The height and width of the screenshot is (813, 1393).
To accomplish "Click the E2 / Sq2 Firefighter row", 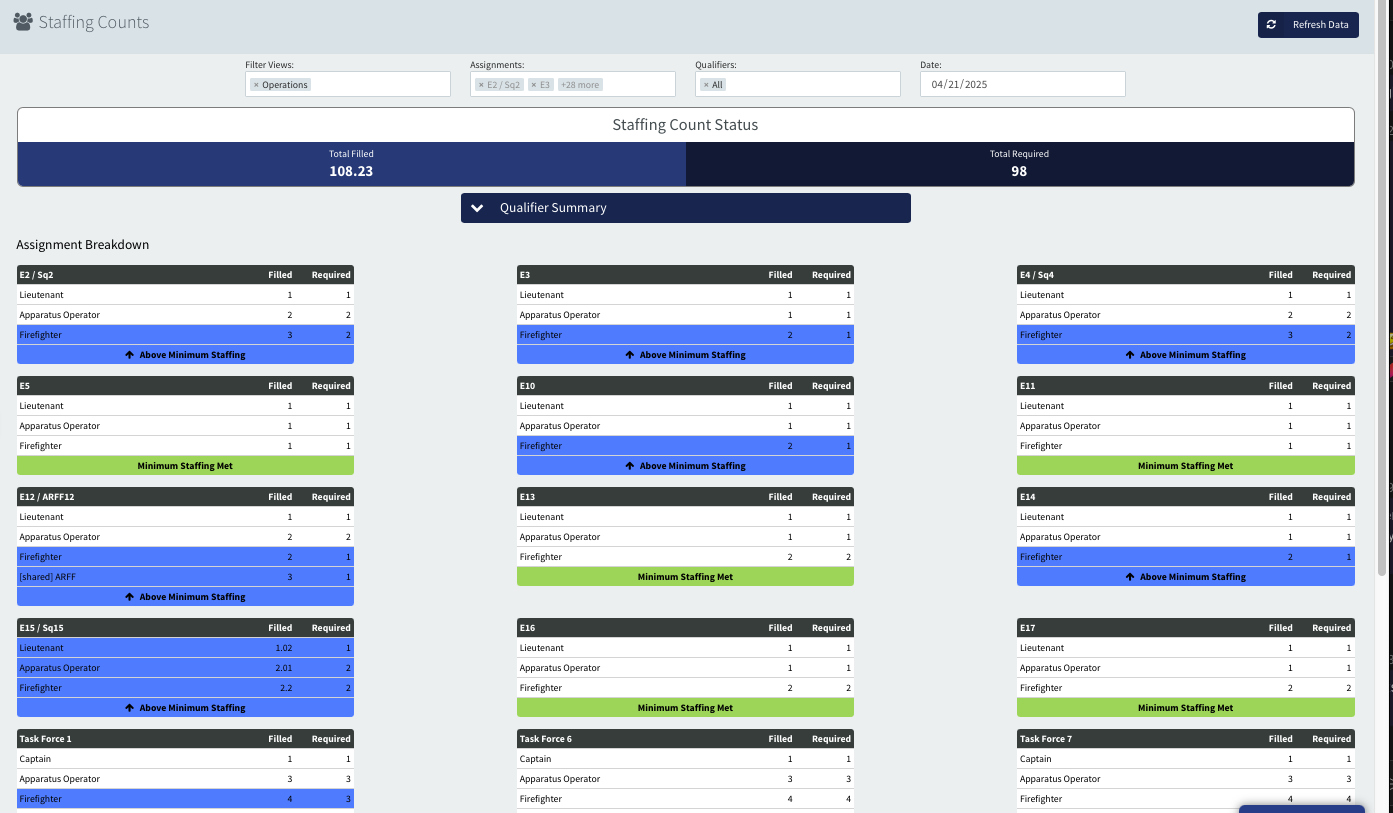I will [x=185, y=335].
